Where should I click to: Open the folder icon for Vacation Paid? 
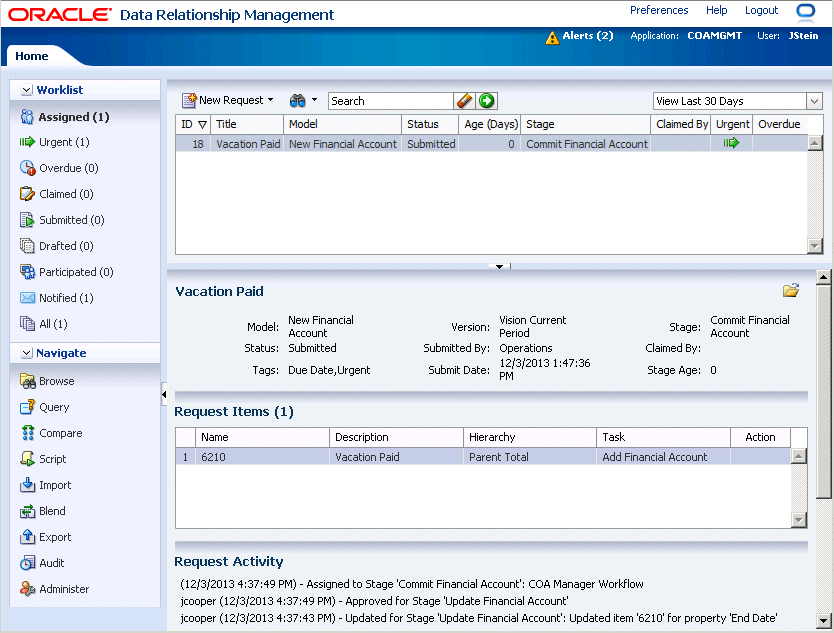tap(791, 291)
